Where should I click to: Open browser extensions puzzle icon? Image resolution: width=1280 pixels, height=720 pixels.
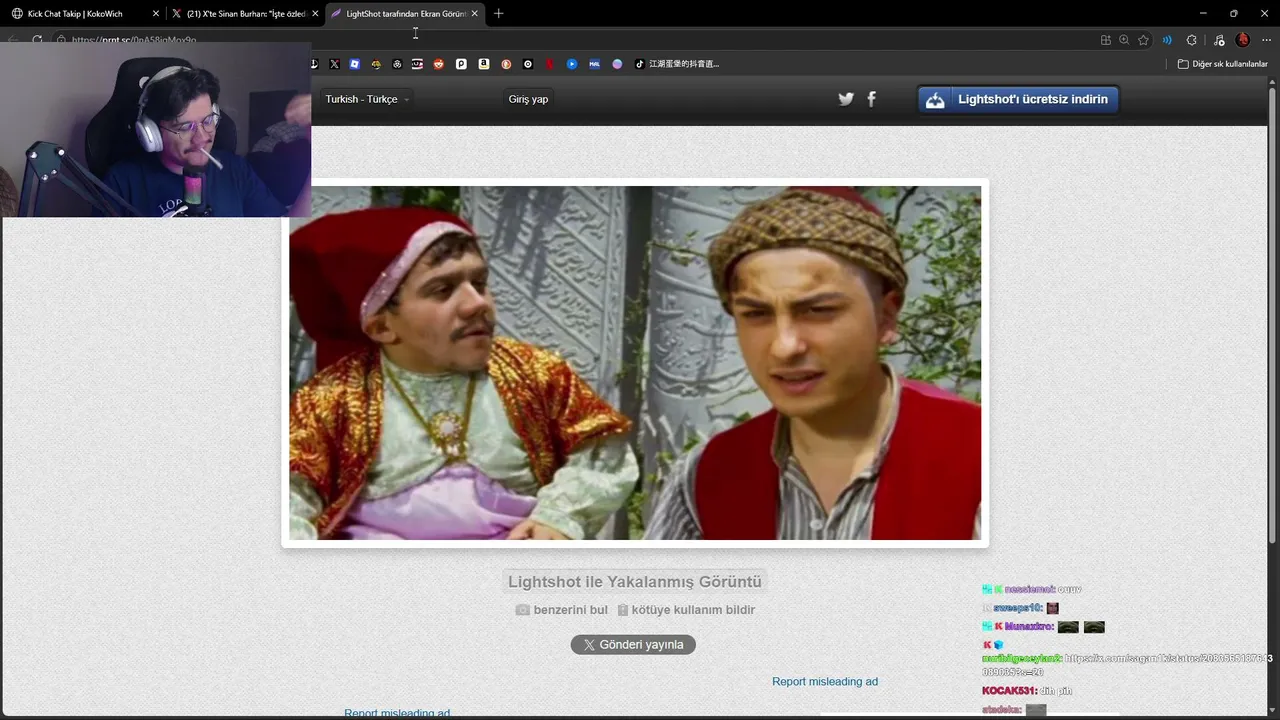[1191, 40]
